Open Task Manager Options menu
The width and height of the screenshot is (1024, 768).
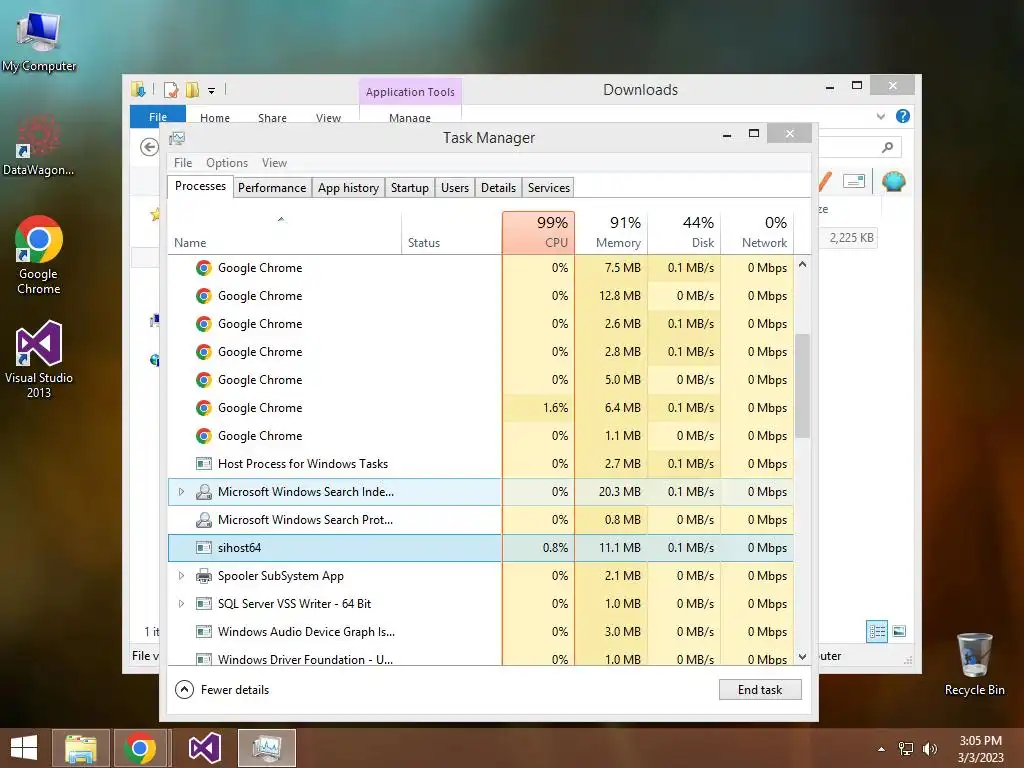tap(227, 163)
